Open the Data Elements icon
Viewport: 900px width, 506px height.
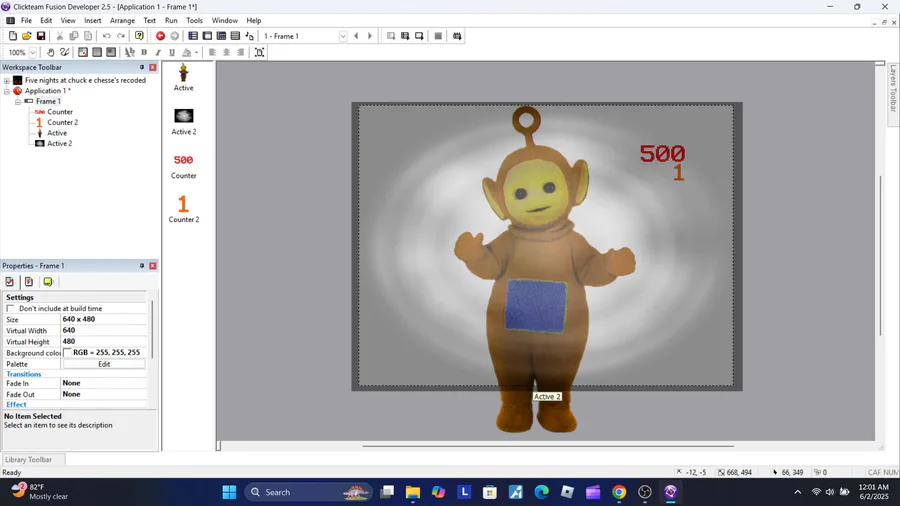(249, 36)
